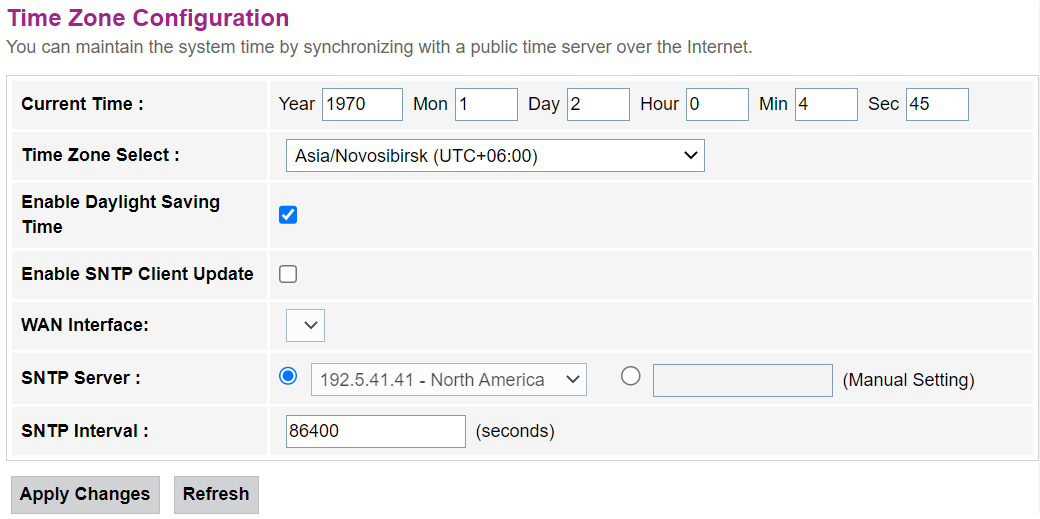Hit the Refresh button
This screenshot has height=519, width=1040.
[216, 494]
